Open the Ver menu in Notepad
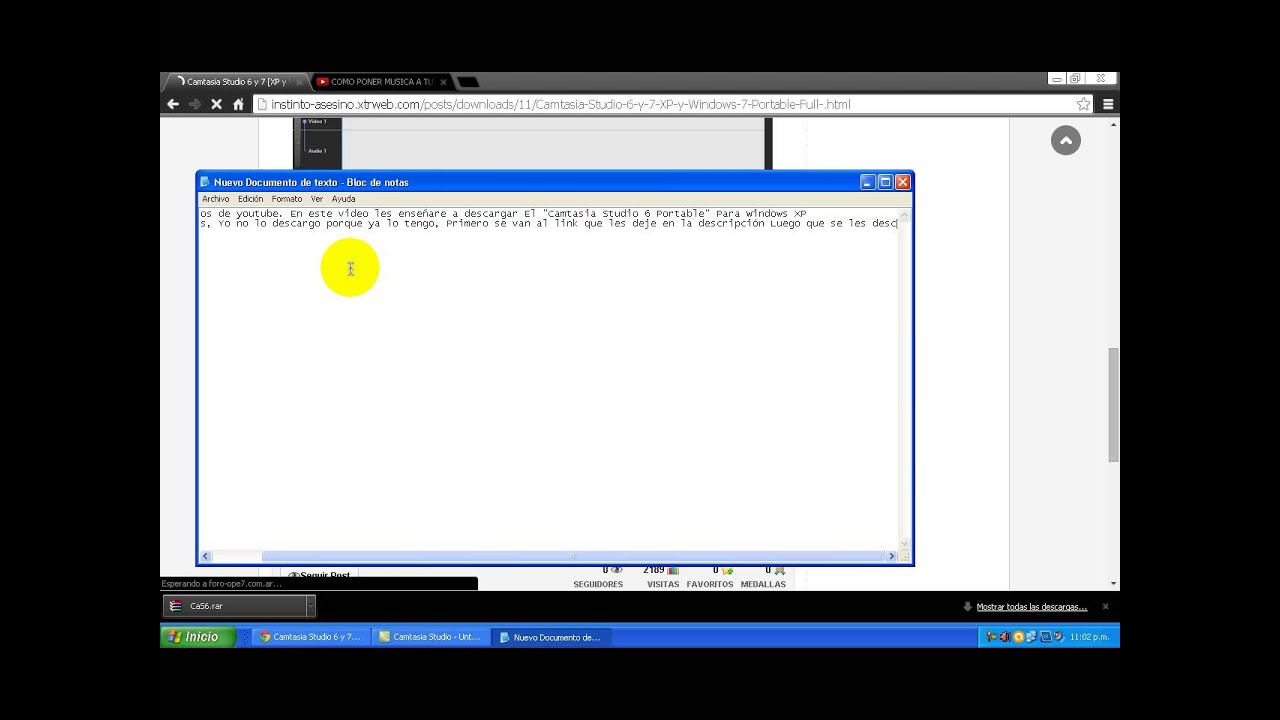The height and width of the screenshot is (720, 1280). [x=316, y=199]
